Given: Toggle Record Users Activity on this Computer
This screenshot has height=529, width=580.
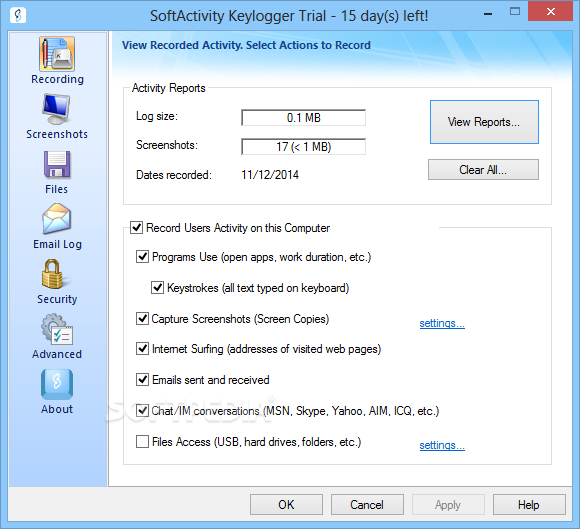Looking at the screenshot, I should 136,228.
